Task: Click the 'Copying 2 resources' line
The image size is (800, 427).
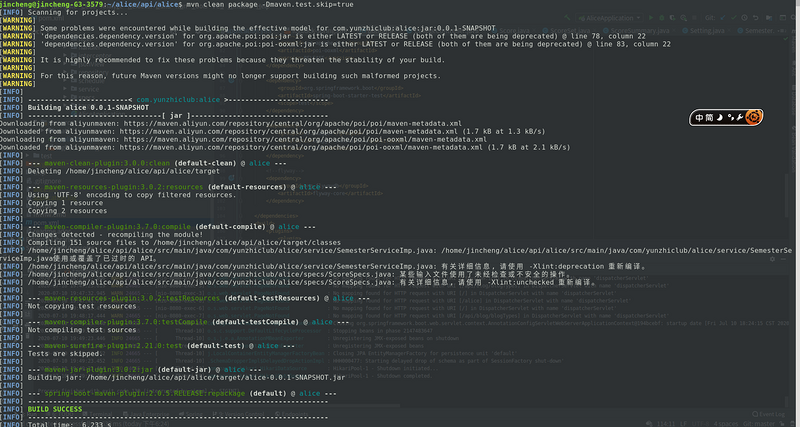Action: [x=67, y=211]
